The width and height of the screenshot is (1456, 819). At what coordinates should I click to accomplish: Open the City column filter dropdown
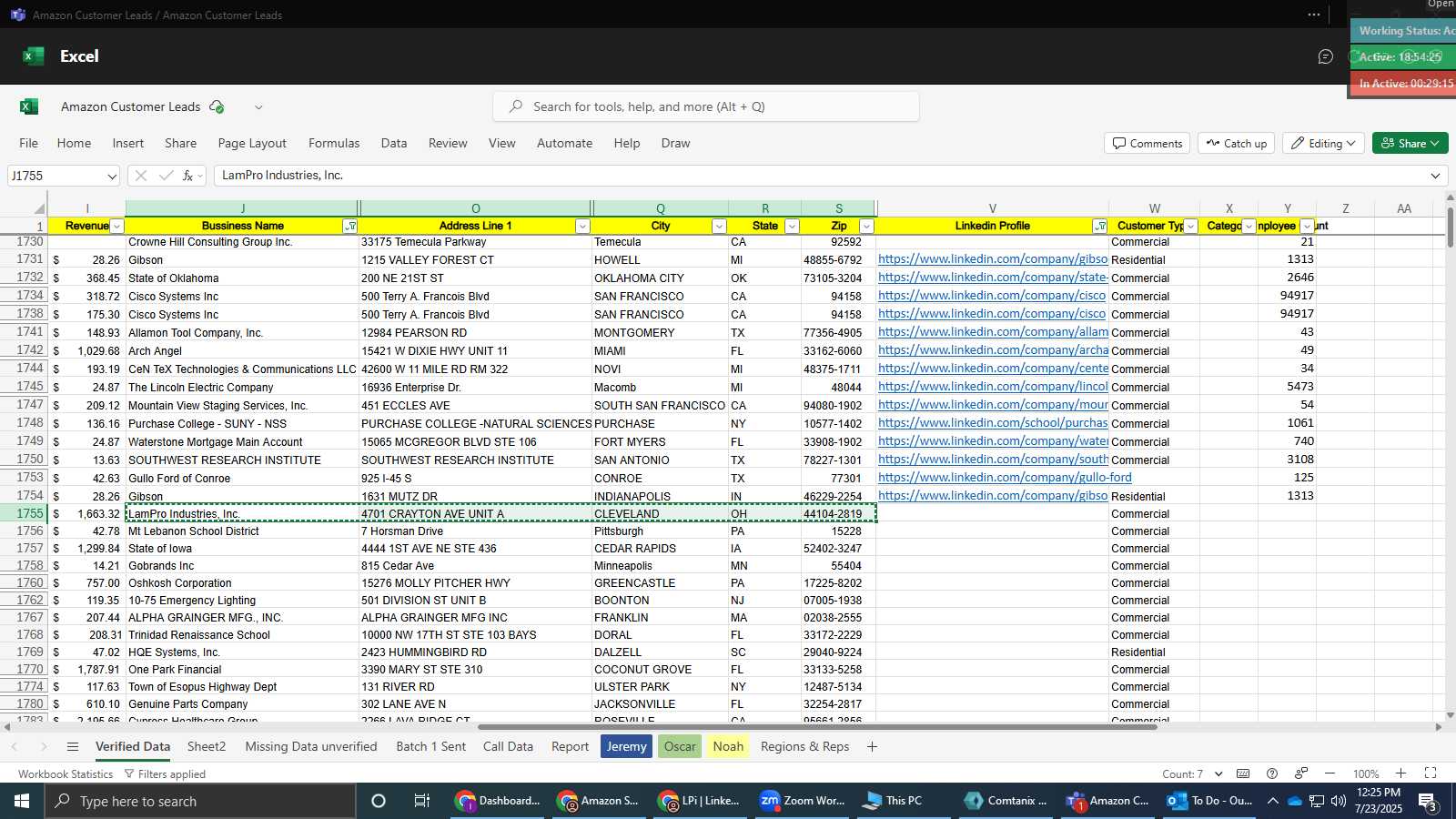pos(719,227)
